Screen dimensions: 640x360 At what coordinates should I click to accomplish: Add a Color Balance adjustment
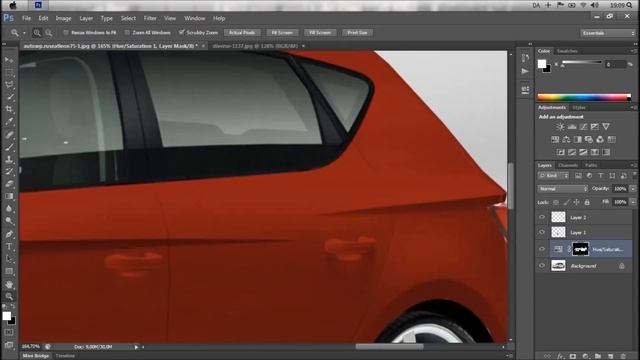pyautogui.click(x=566, y=140)
